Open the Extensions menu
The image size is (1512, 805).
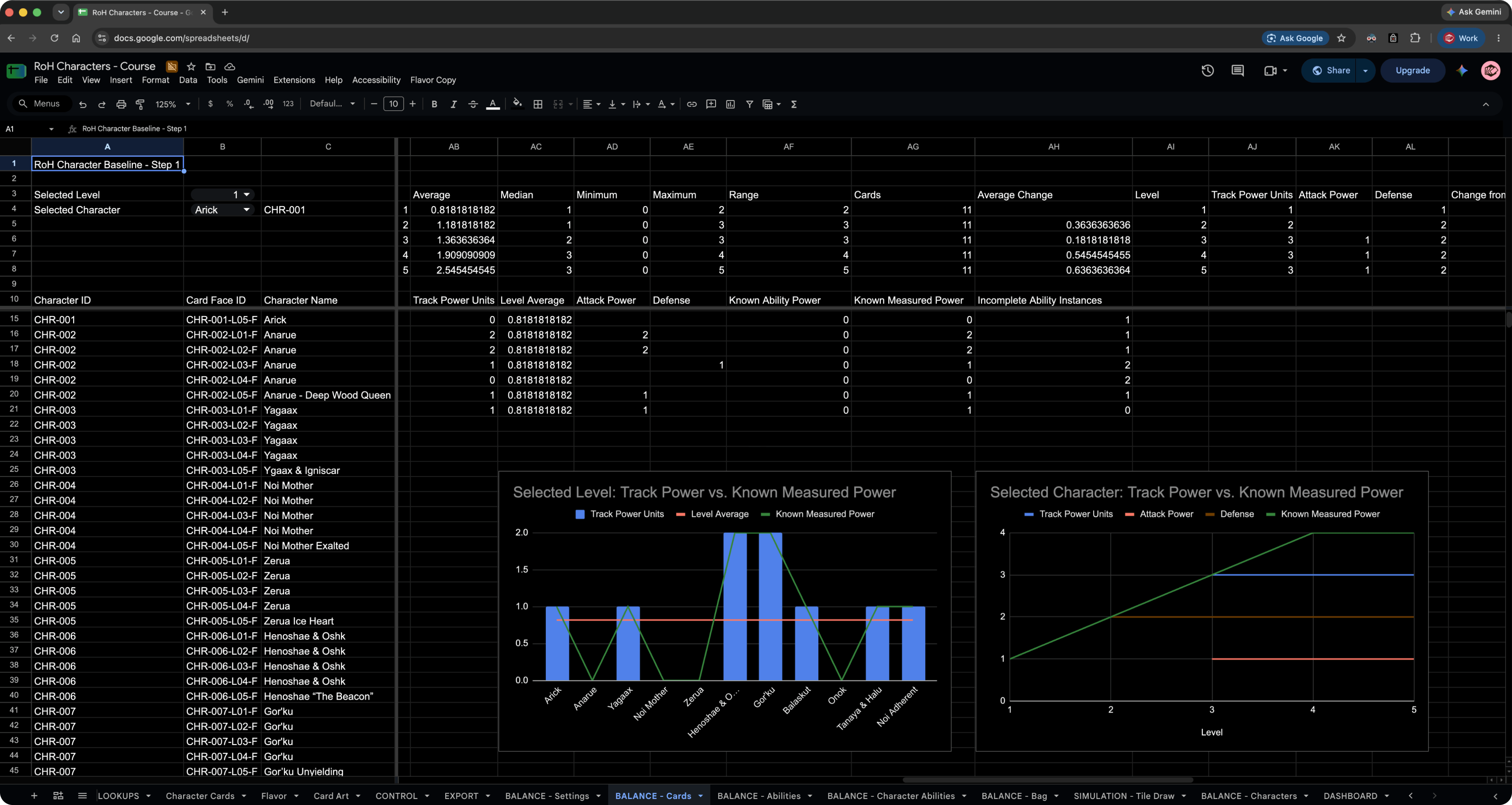pyautogui.click(x=294, y=80)
